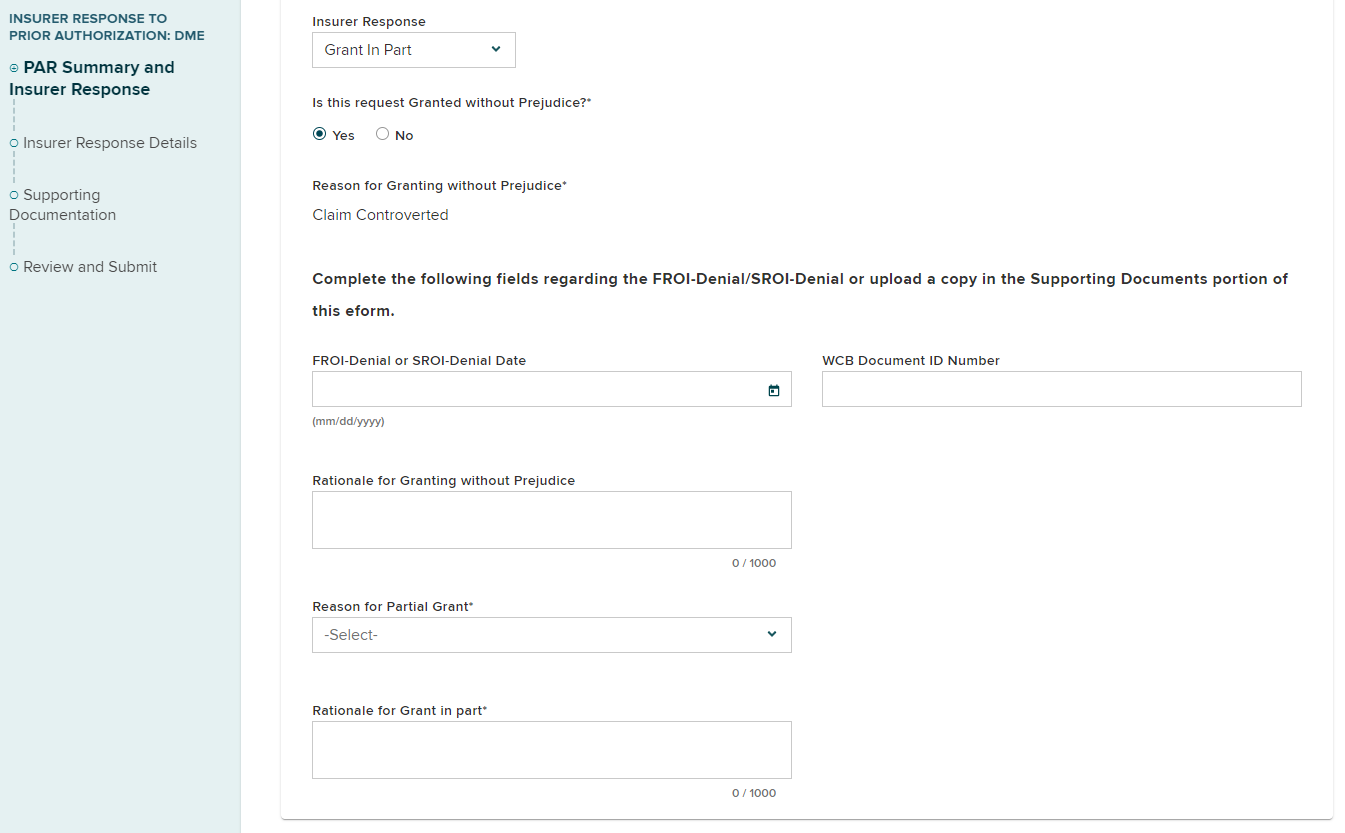
Task: Open the Supporting Documentation section link
Action: click(x=63, y=205)
